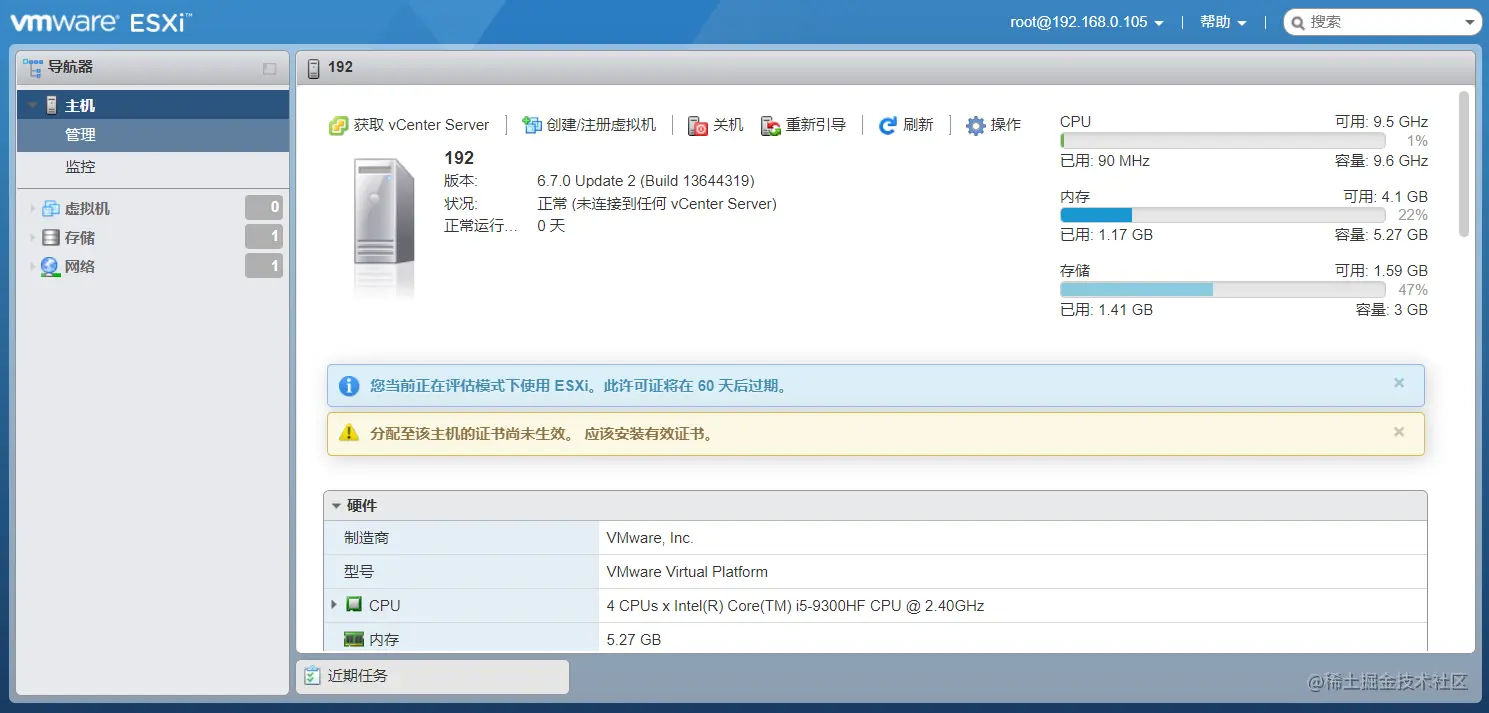Click the 虚拟机 virtual machines icon
1489x713 pixels.
point(50,208)
